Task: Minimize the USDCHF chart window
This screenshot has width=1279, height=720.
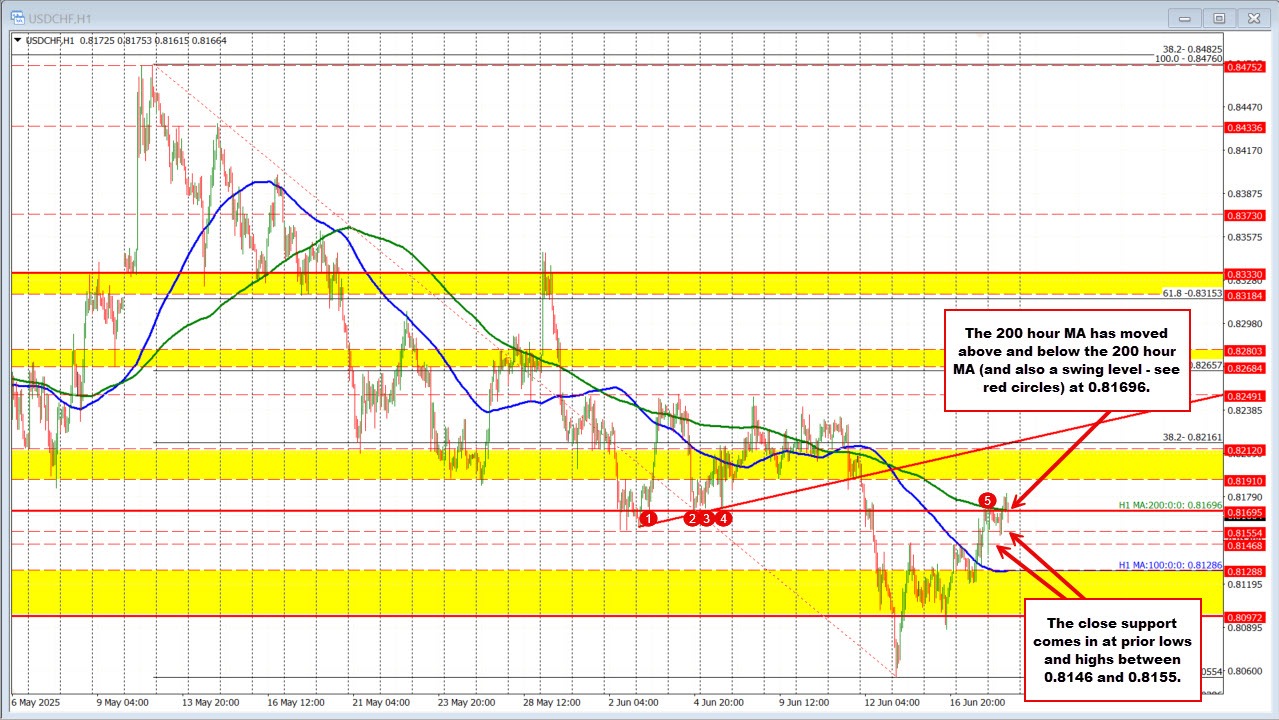Action: click(x=1183, y=17)
